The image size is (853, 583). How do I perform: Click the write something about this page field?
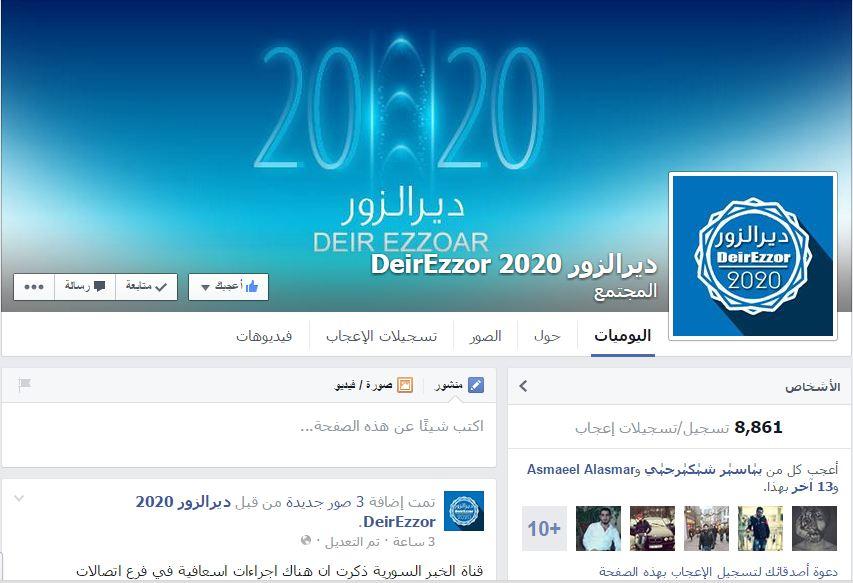click(x=249, y=426)
